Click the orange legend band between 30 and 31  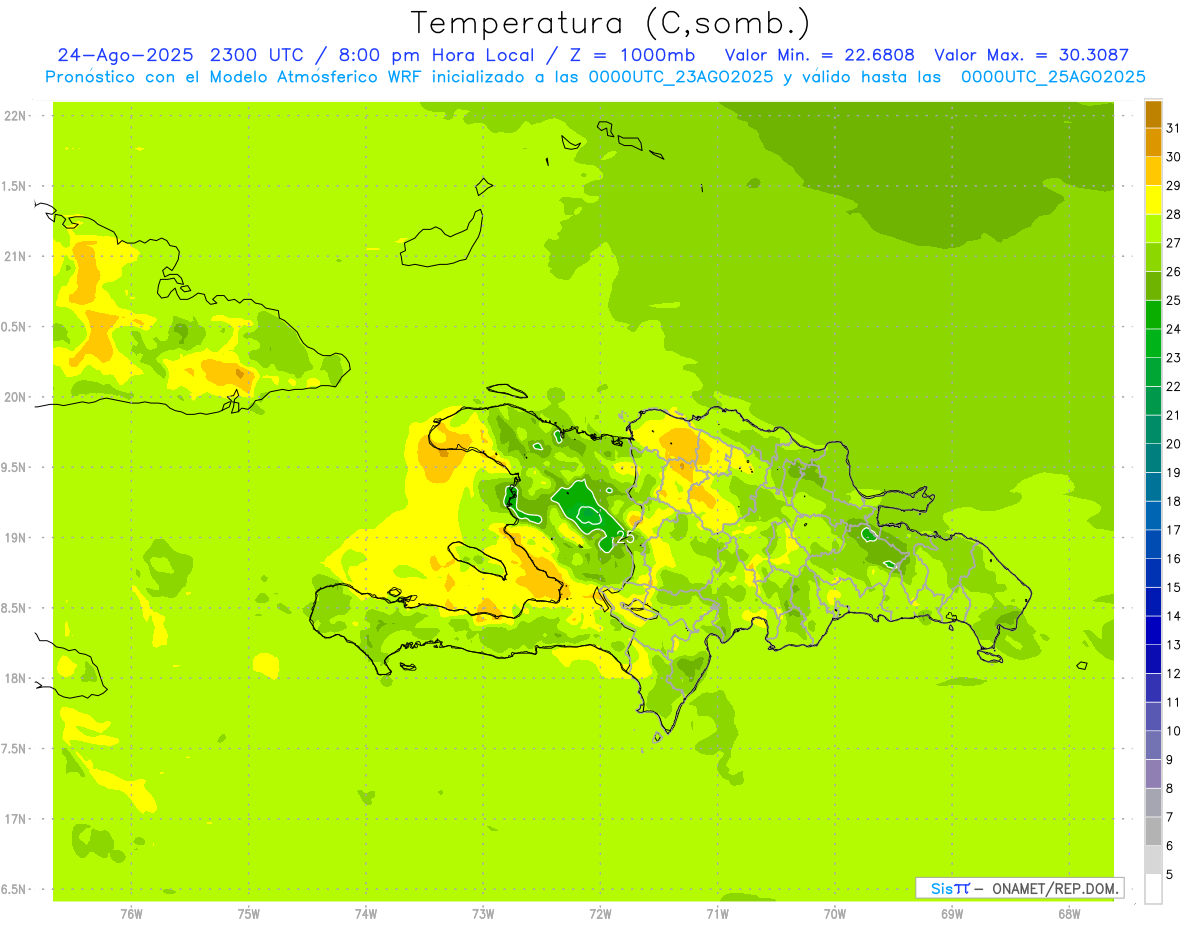tap(1153, 143)
